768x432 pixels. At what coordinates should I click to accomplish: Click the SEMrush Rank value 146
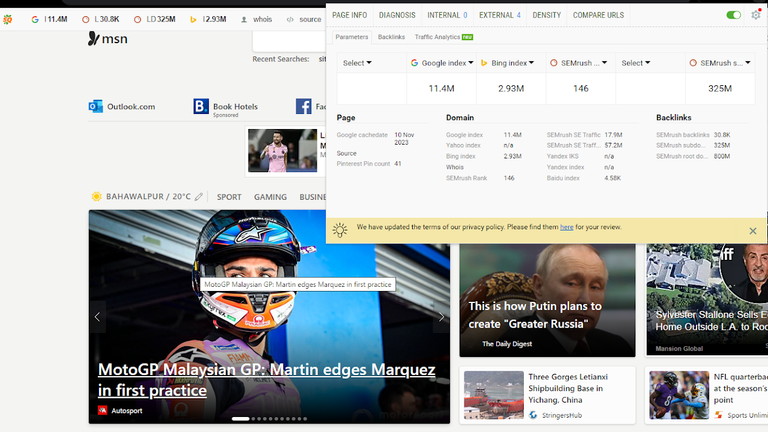pos(509,178)
